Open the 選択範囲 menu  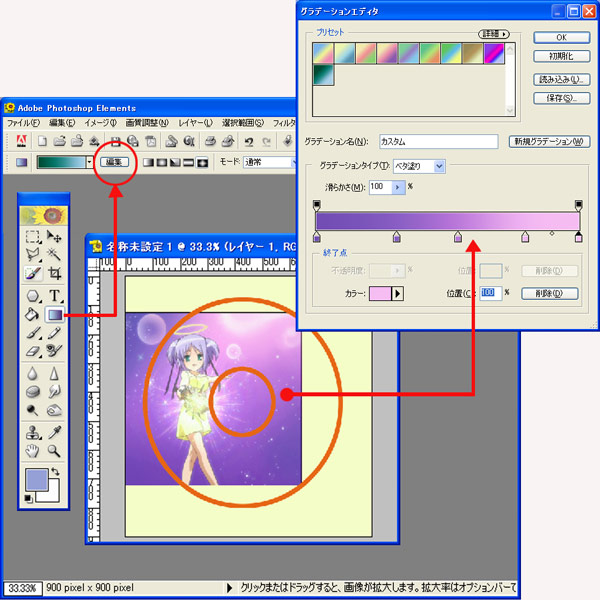click(243, 123)
